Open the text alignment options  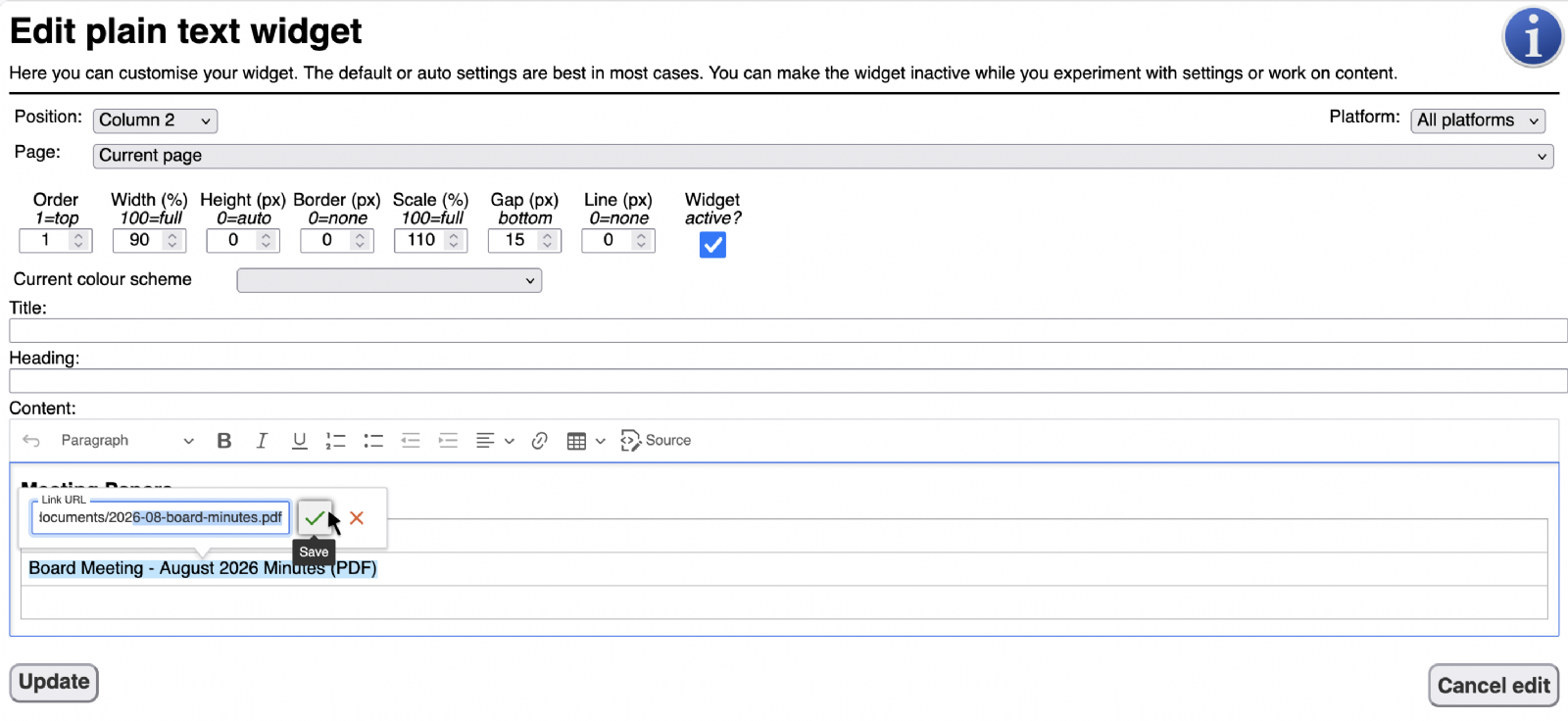495,441
